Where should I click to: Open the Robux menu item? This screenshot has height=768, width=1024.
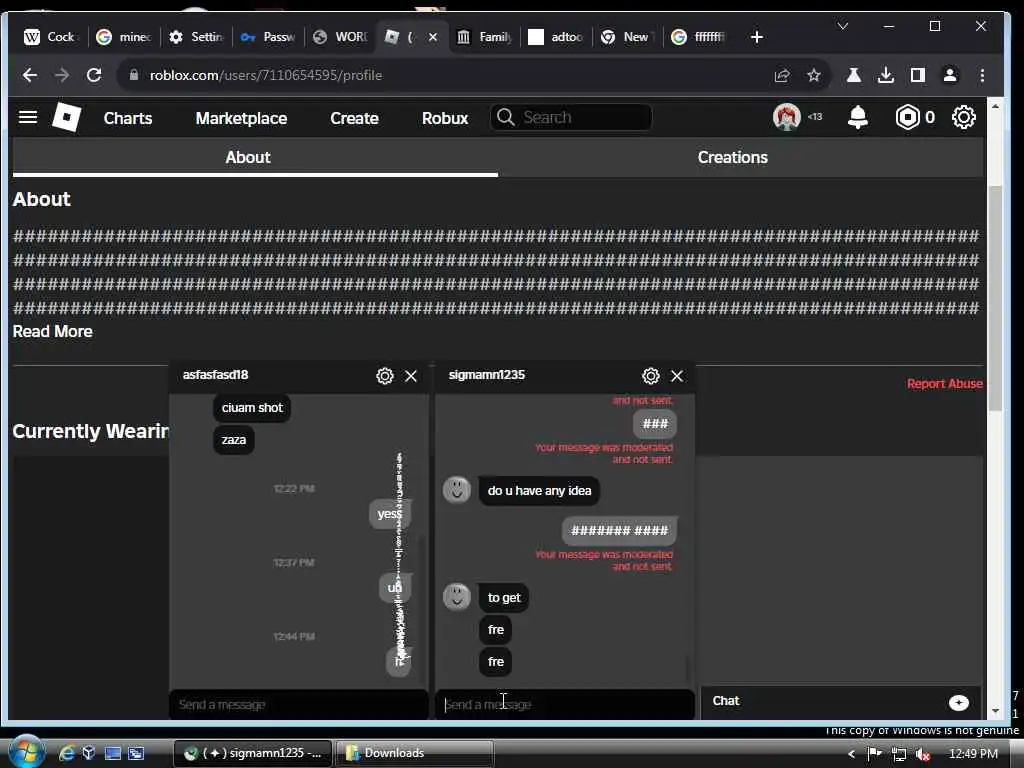click(x=445, y=118)
